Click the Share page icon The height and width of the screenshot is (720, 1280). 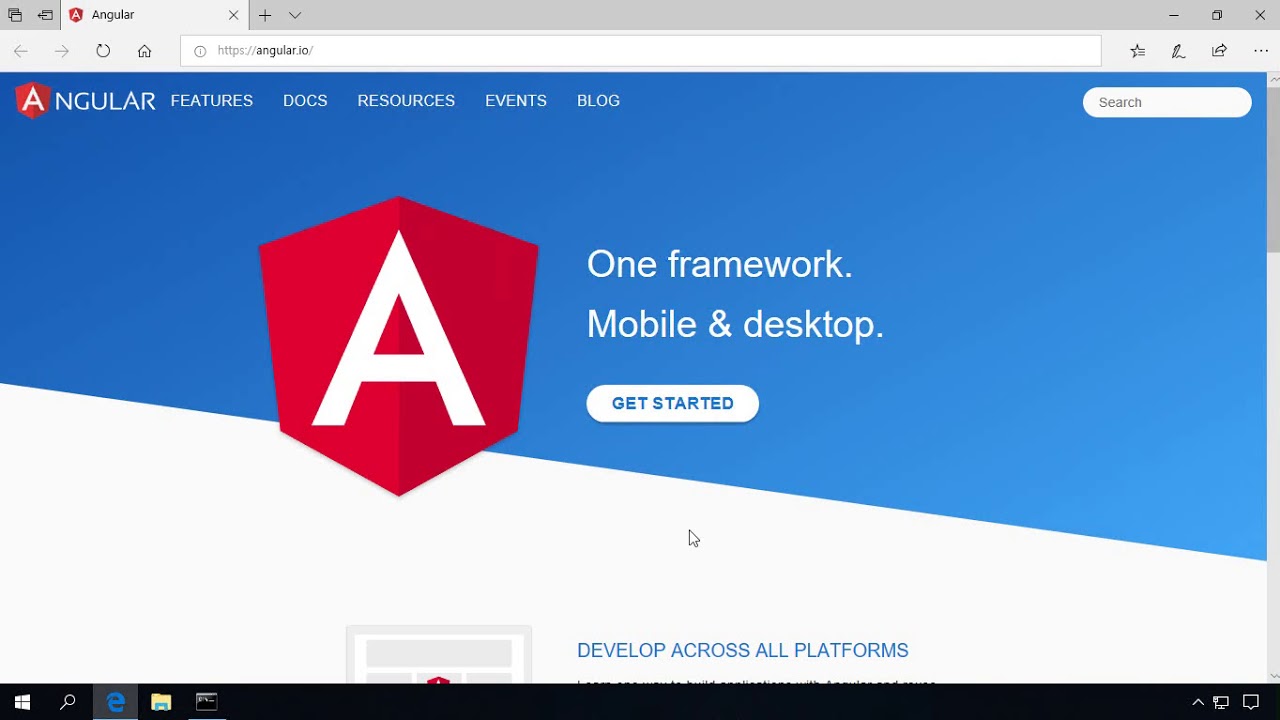[x=1219, y=51]
